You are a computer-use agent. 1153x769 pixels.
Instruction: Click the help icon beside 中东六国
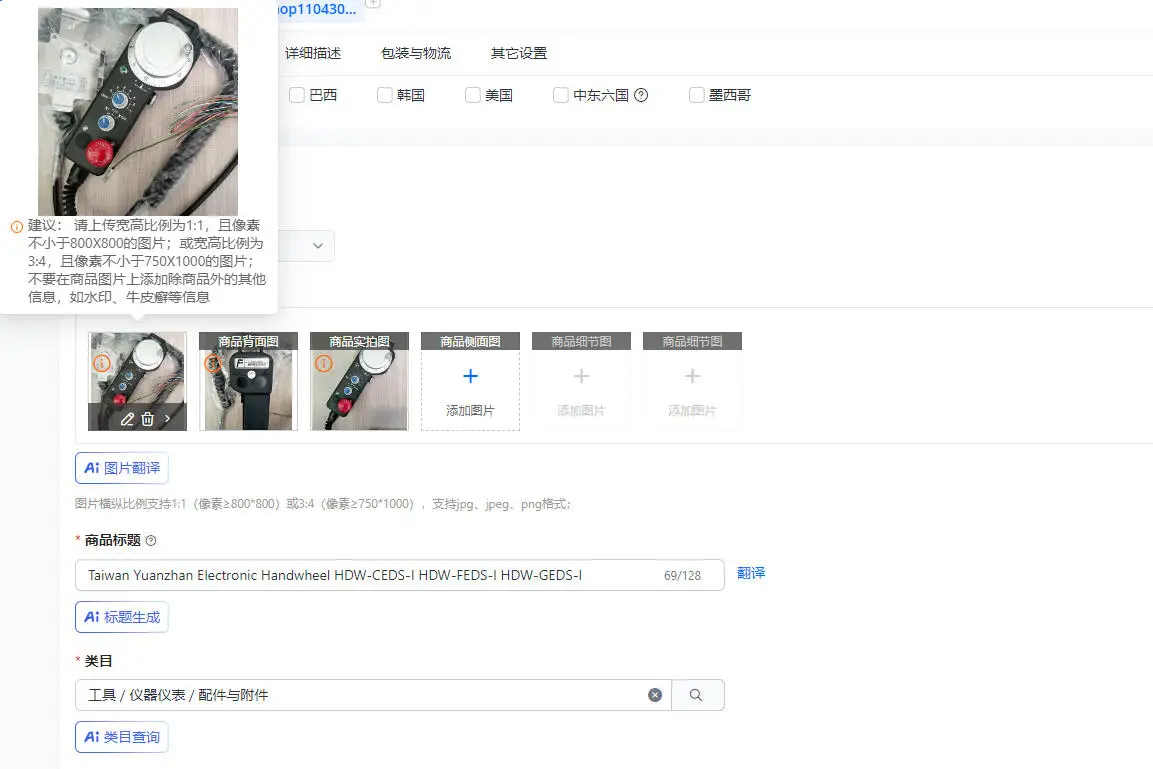[x=643, y=94]
